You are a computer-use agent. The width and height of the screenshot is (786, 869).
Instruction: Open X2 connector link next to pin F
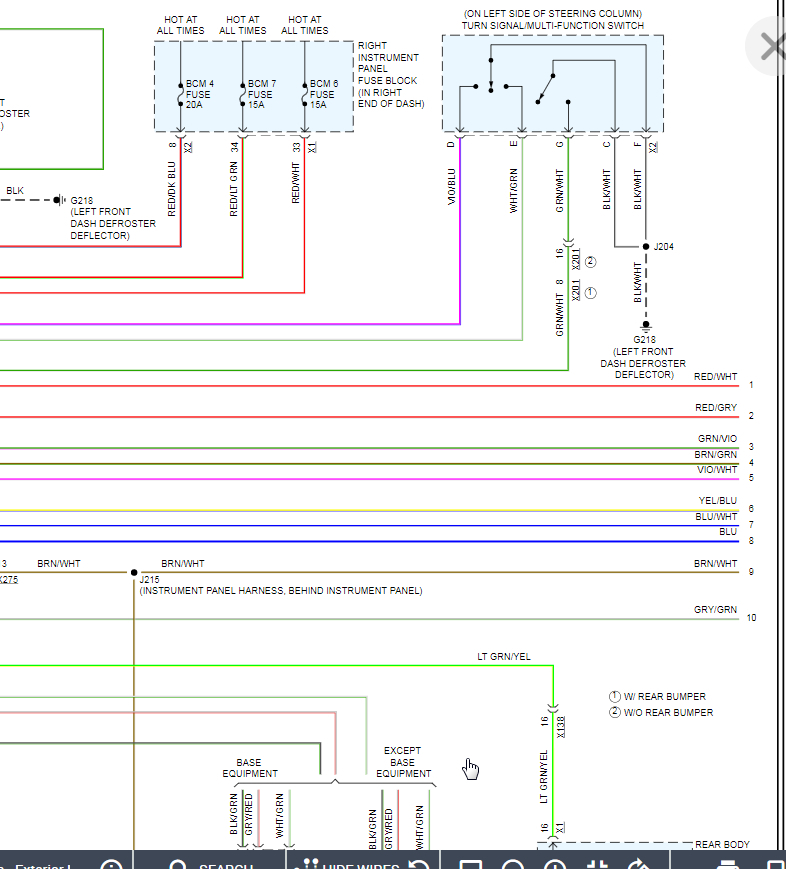click(654, 146)
